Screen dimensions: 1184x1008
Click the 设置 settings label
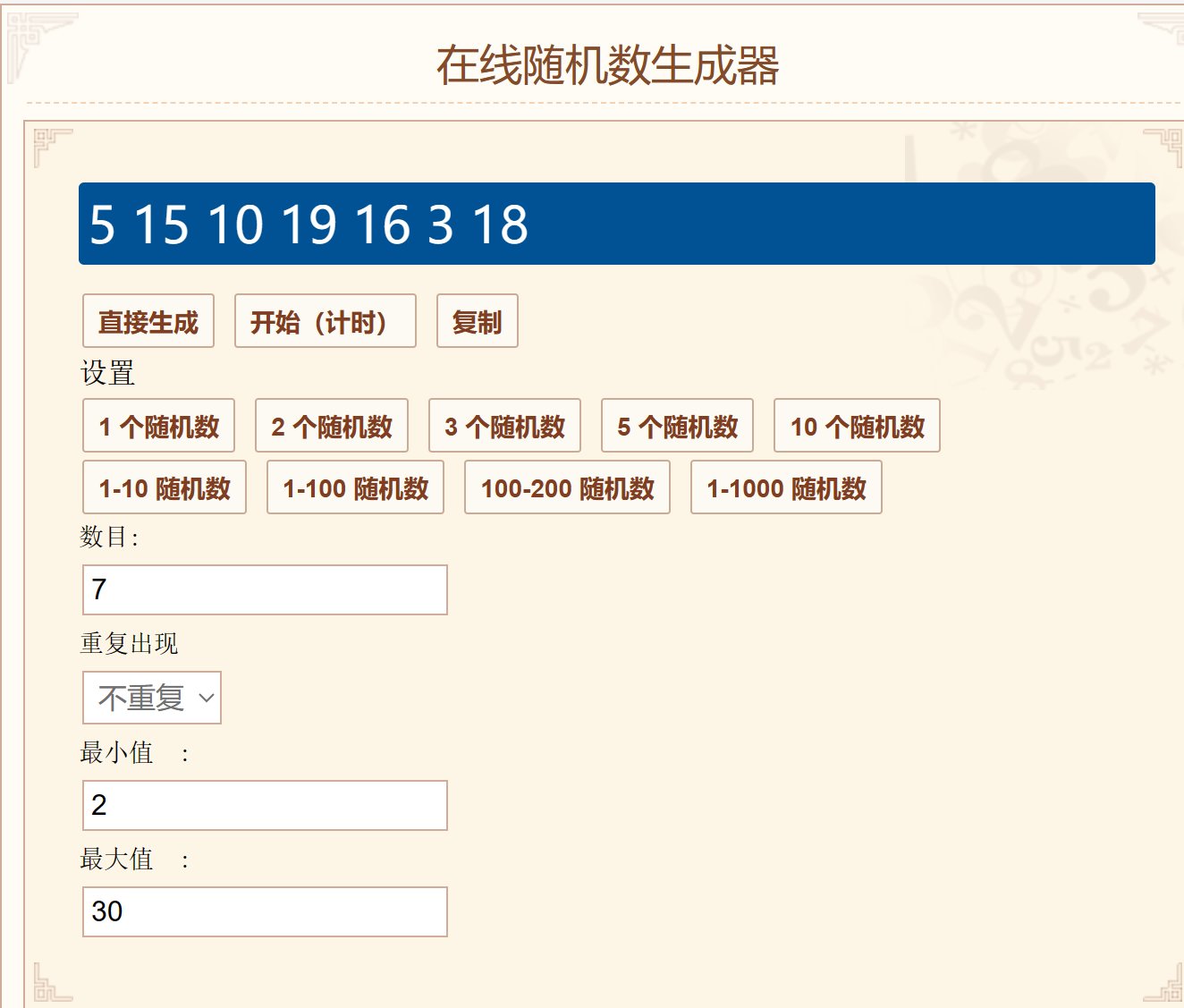(107, 373)
